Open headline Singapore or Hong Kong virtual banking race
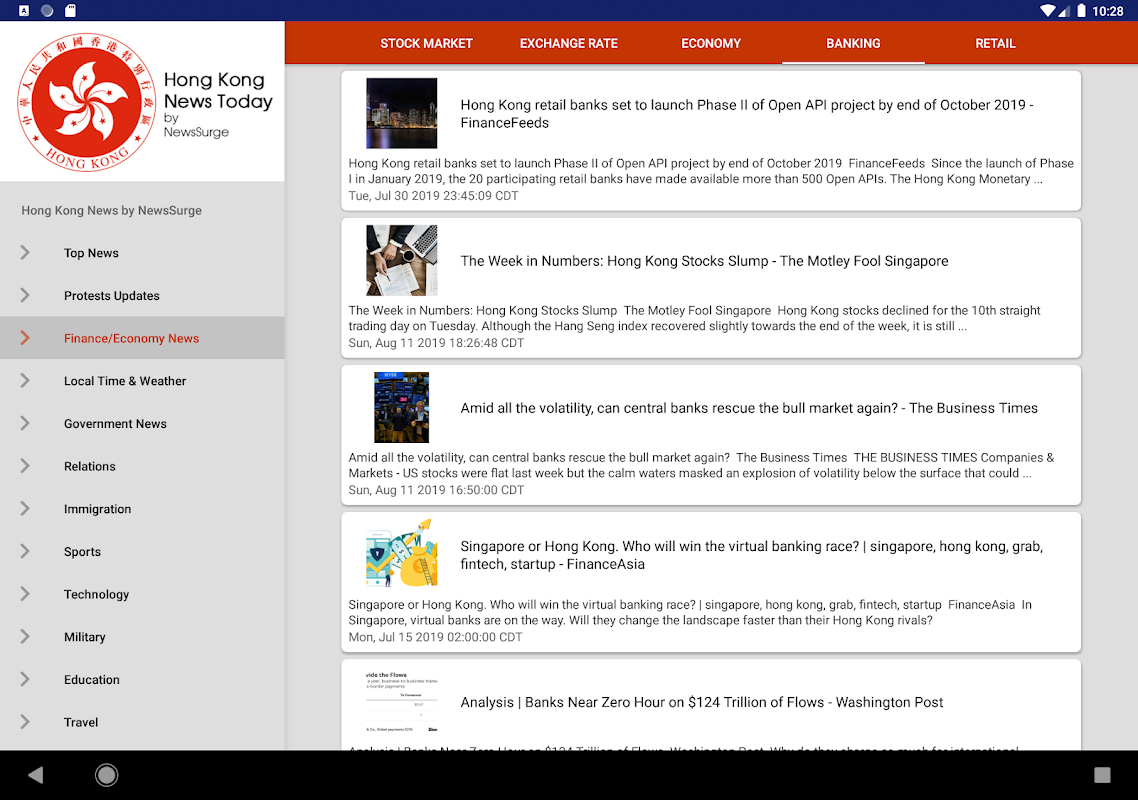The height and width of the screenshot is (800, 1138). point(751,555)
